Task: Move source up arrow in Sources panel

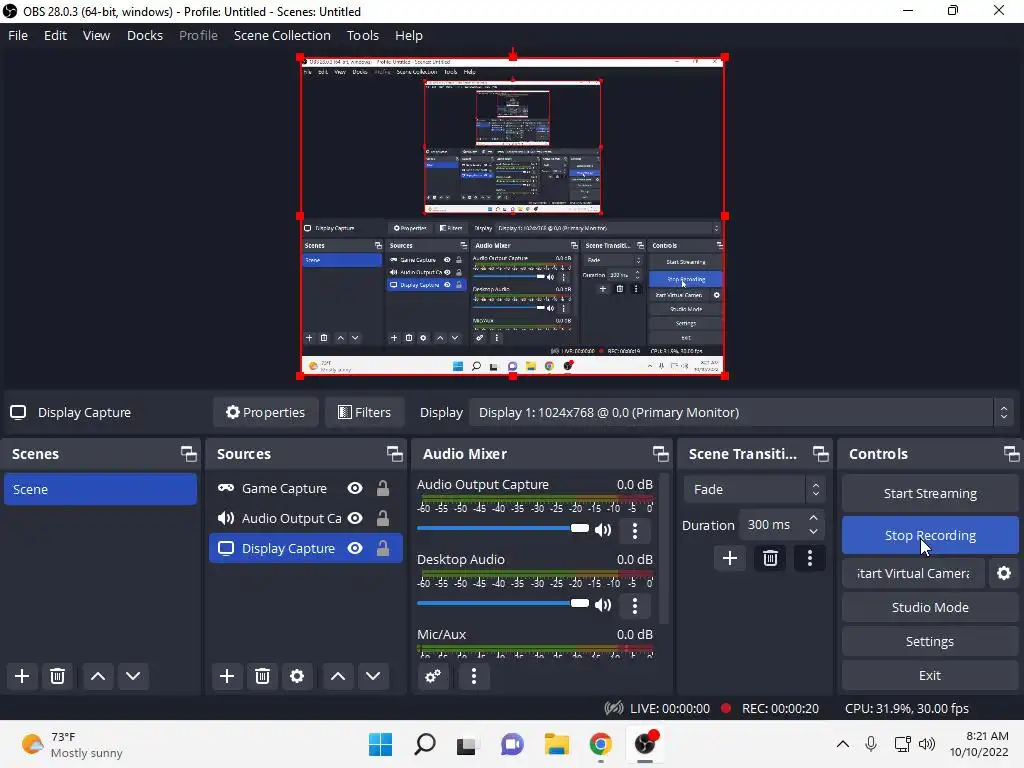Action: 338,676
